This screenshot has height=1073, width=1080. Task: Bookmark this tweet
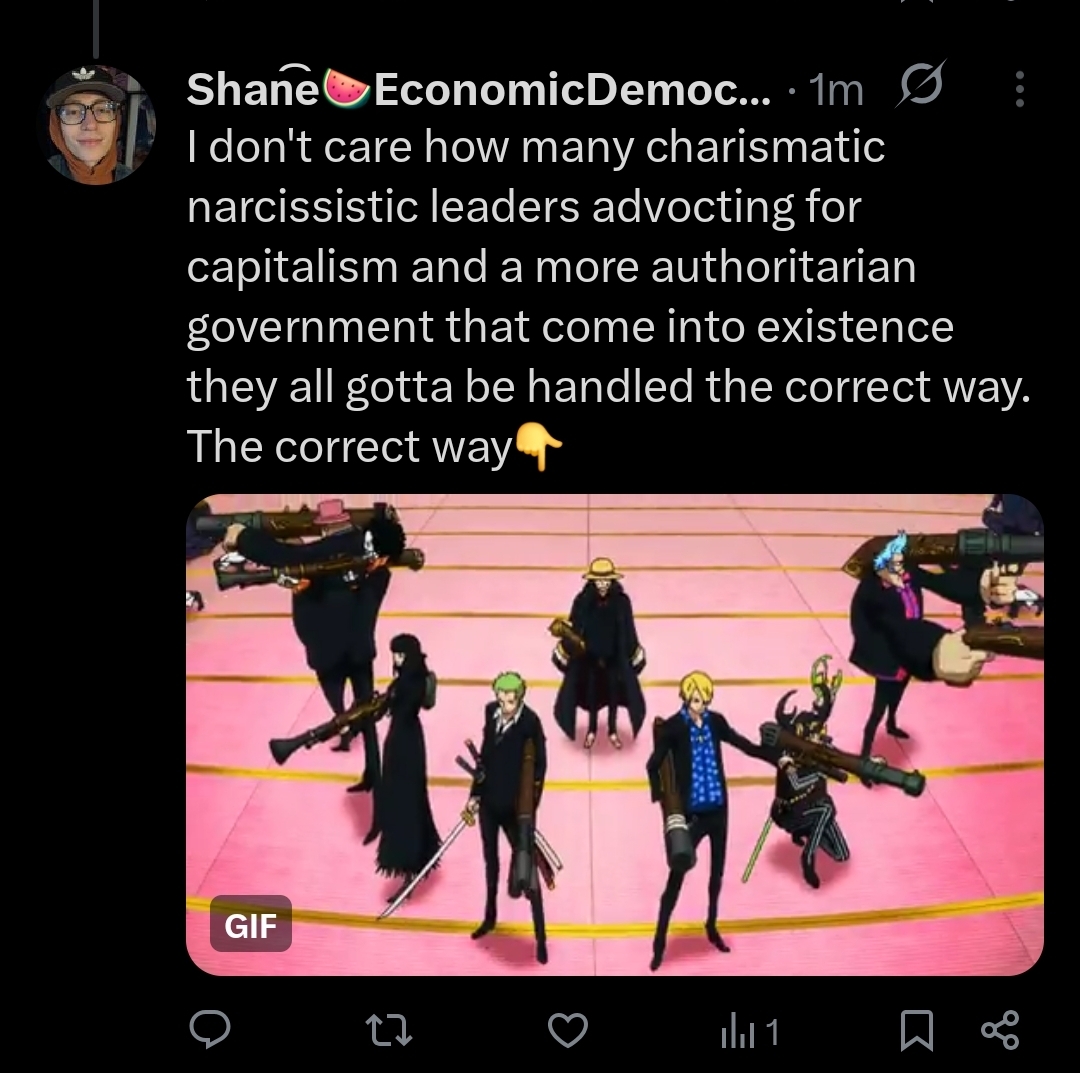[x=917, y=1030]
